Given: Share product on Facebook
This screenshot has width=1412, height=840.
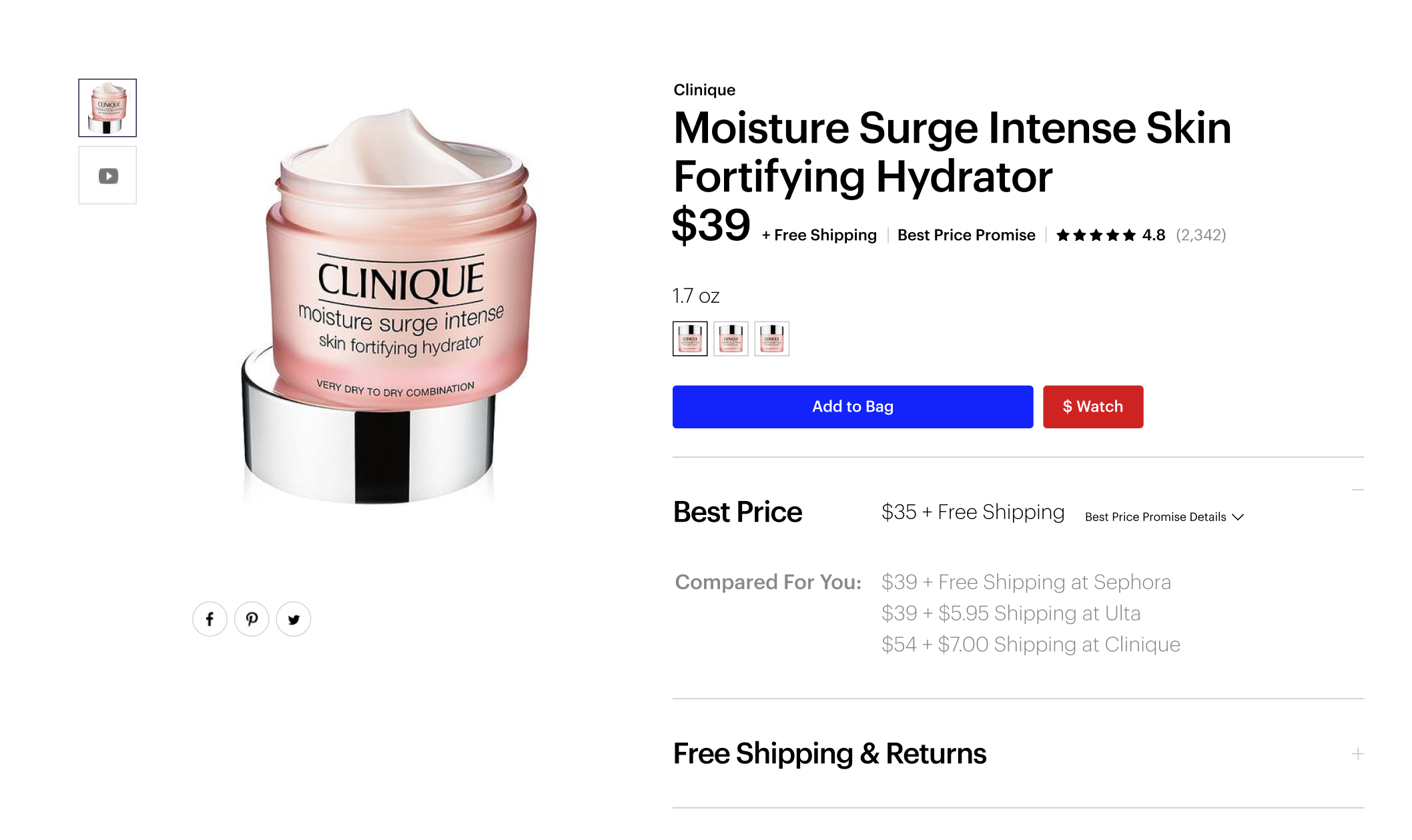Looking at the screenshot, I should coord(210,619).
